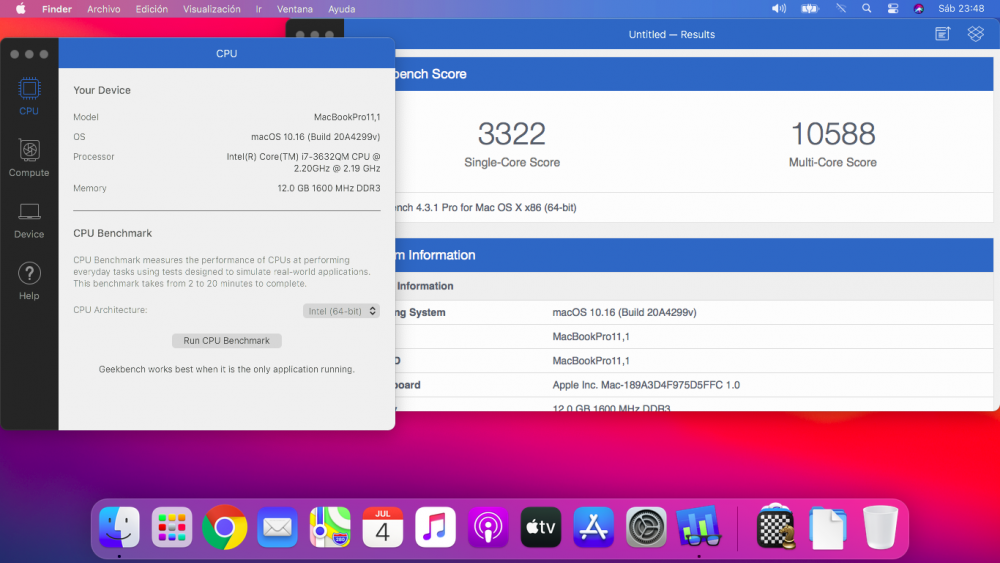1000x563 pixels.
Task: Open Finder from the Dock
Action: (119, 527)
